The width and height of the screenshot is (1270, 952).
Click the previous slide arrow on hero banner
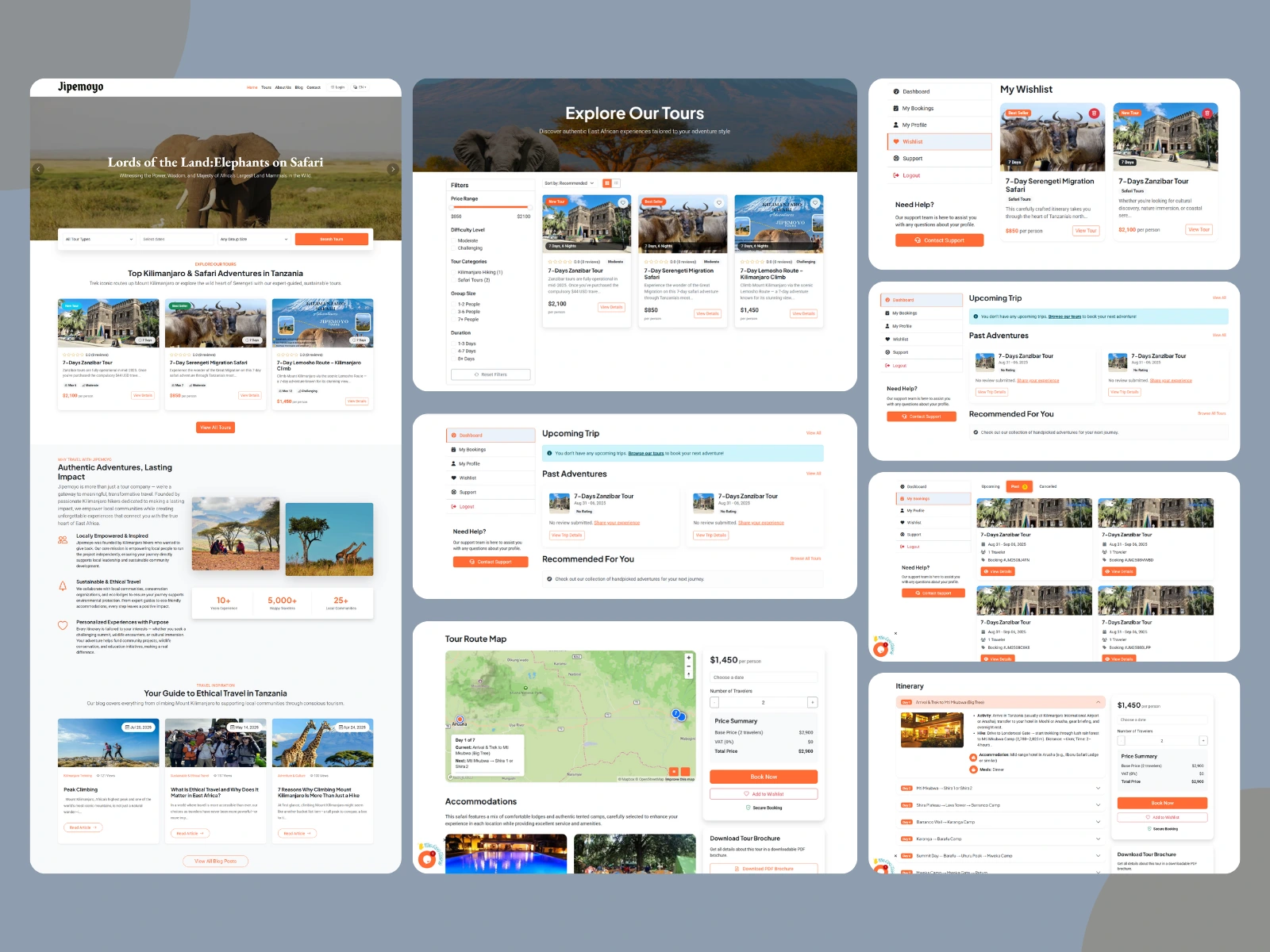coord(38,169)
